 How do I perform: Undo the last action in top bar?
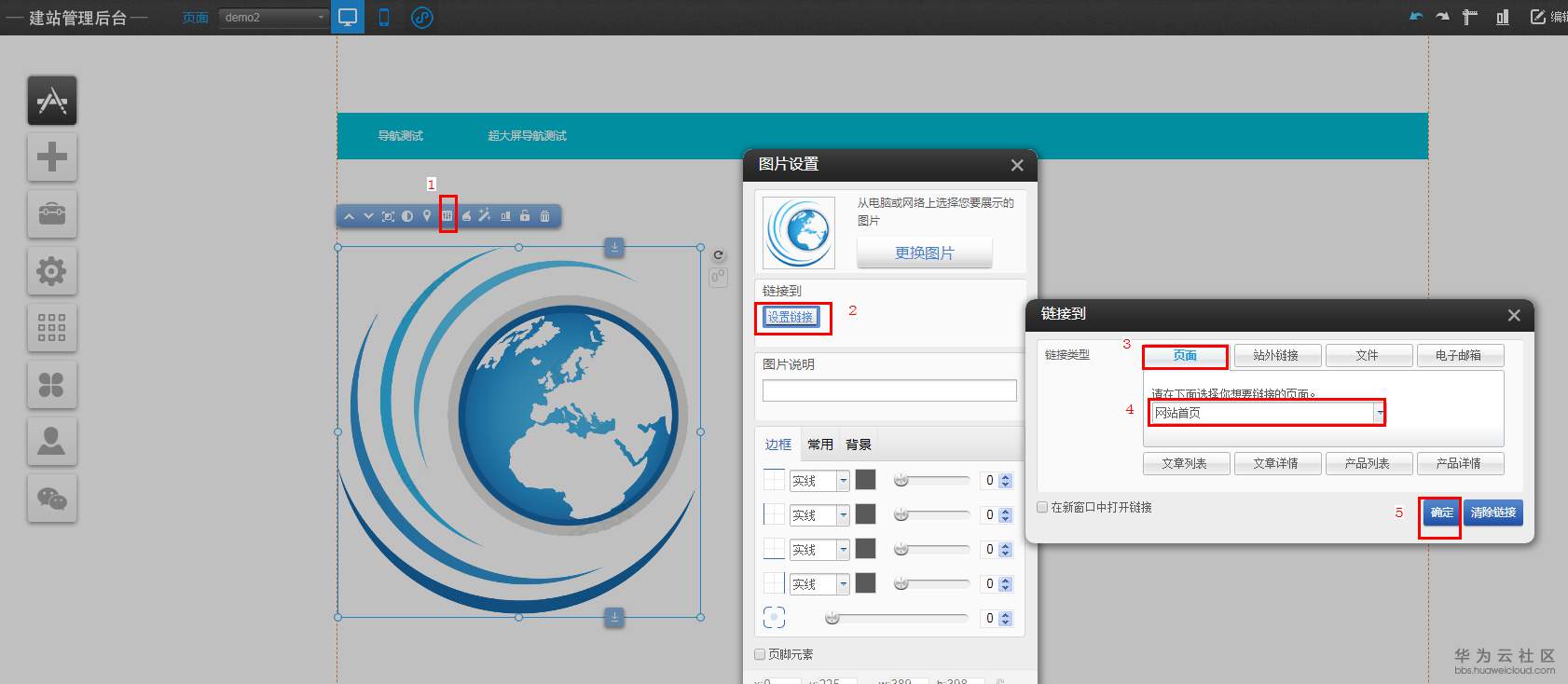coord(1416,17)
